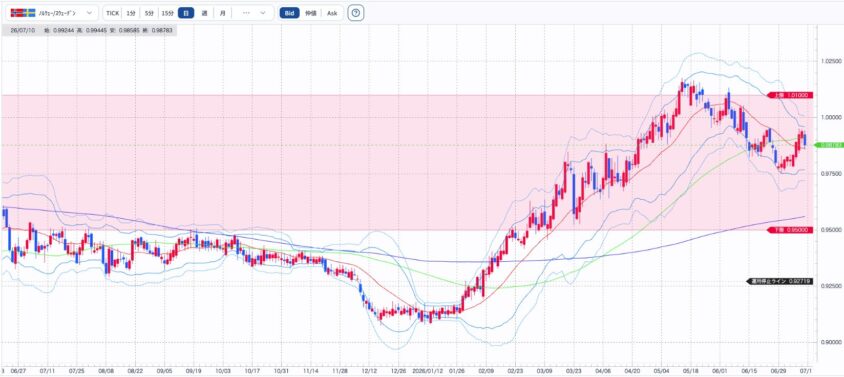The image size is (844, 377).
Task: Click the Norway/Sweden flag pair icon
Action: (x=23, y=12)
